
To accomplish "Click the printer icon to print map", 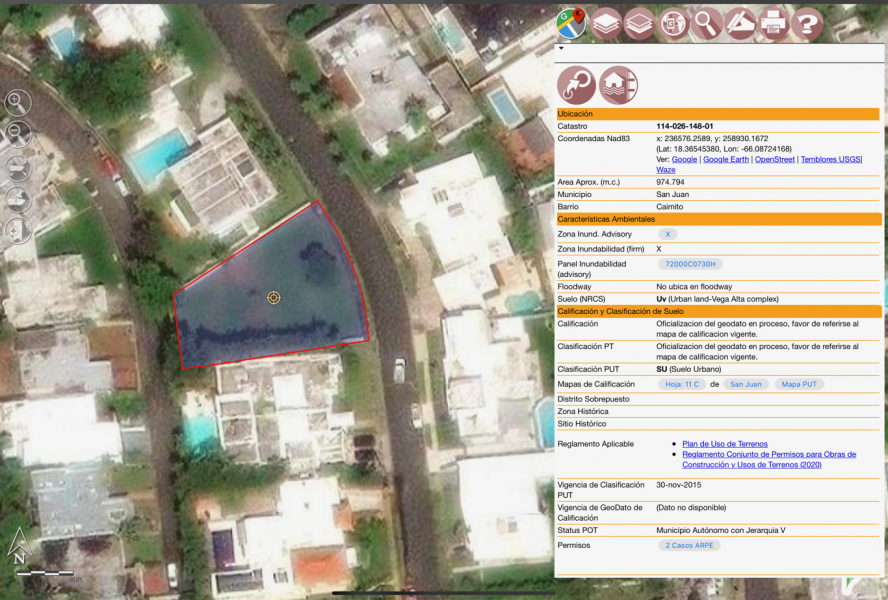I will tap(774, 22).
